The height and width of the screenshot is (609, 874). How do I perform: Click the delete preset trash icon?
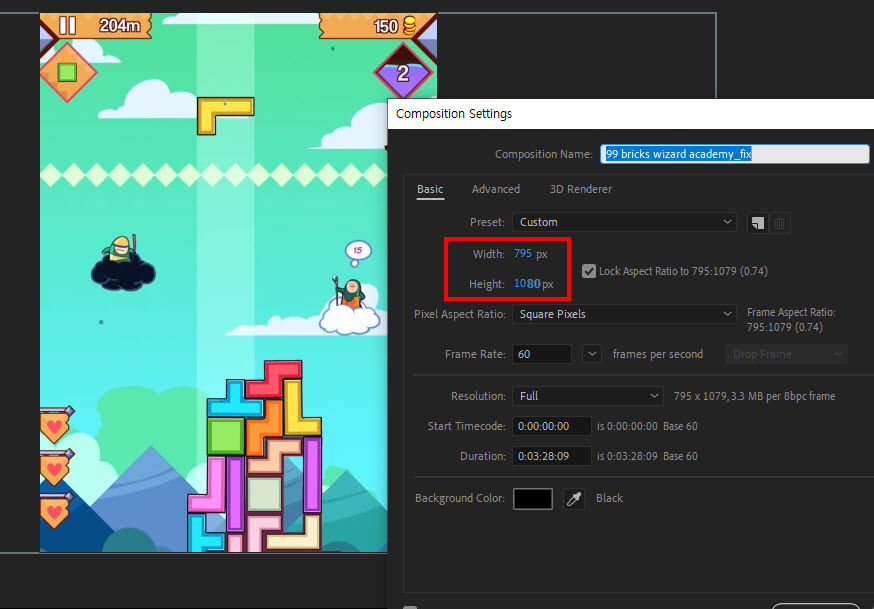[x=779, y=223]
